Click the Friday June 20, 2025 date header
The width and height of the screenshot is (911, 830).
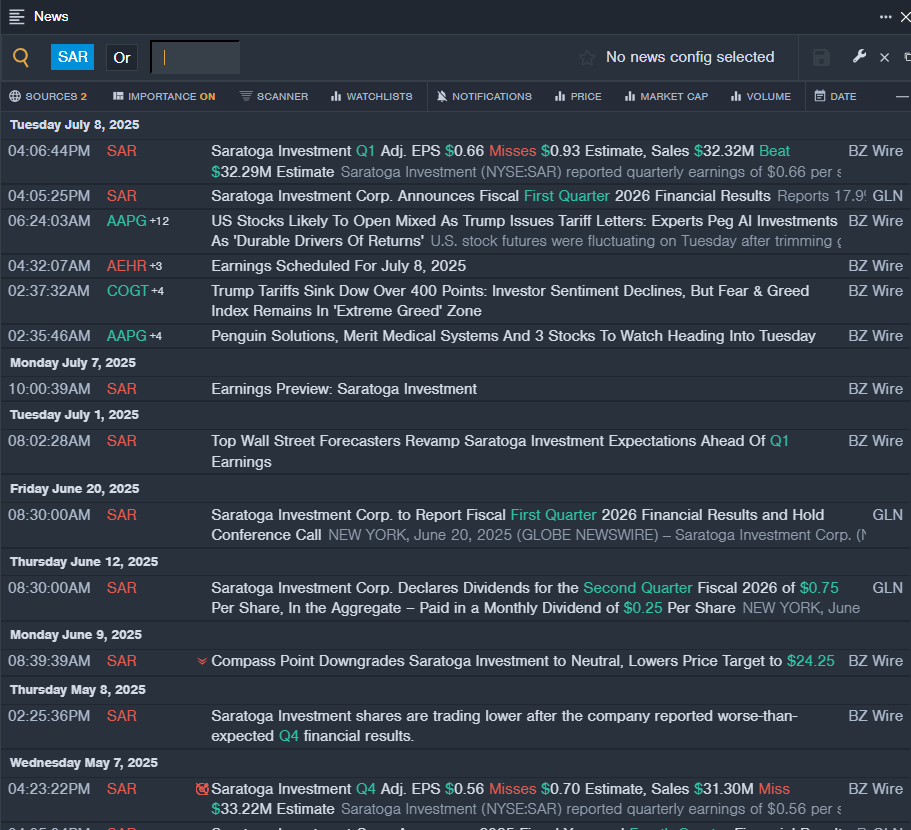(74, 488)
